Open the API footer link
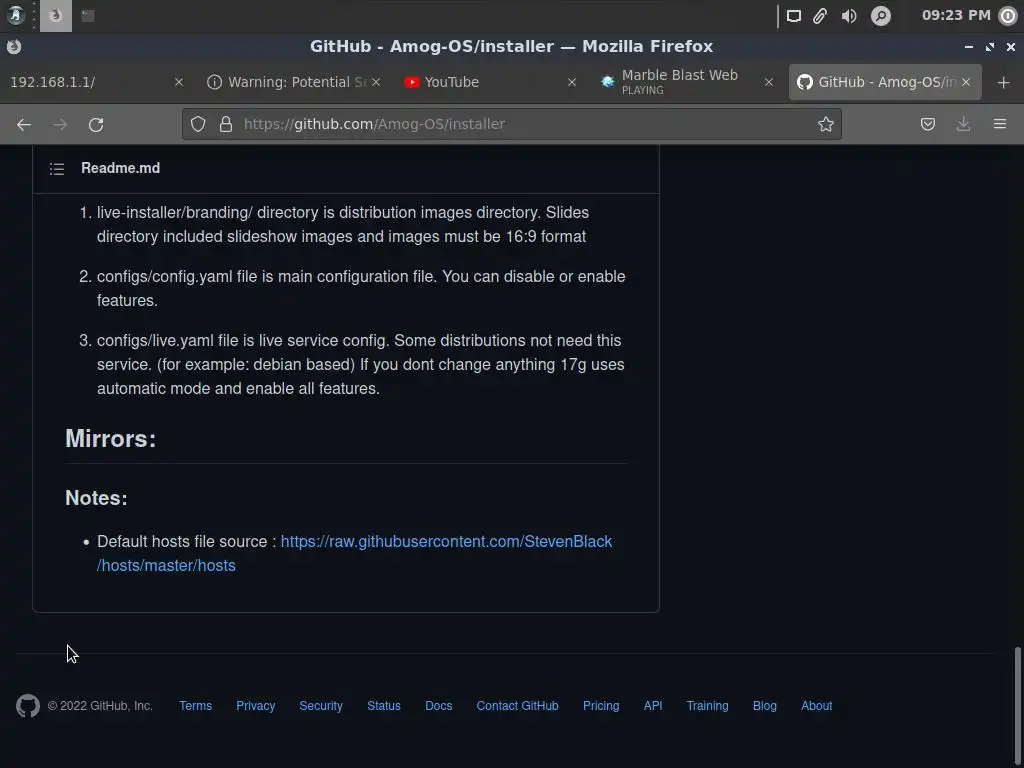1024x768 pixels. point(653,706)
